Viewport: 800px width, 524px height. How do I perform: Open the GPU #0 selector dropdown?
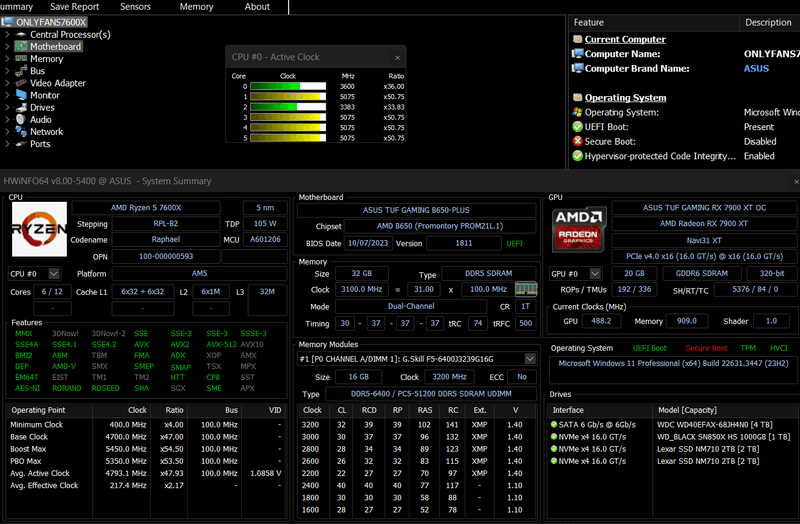(594, 274)
